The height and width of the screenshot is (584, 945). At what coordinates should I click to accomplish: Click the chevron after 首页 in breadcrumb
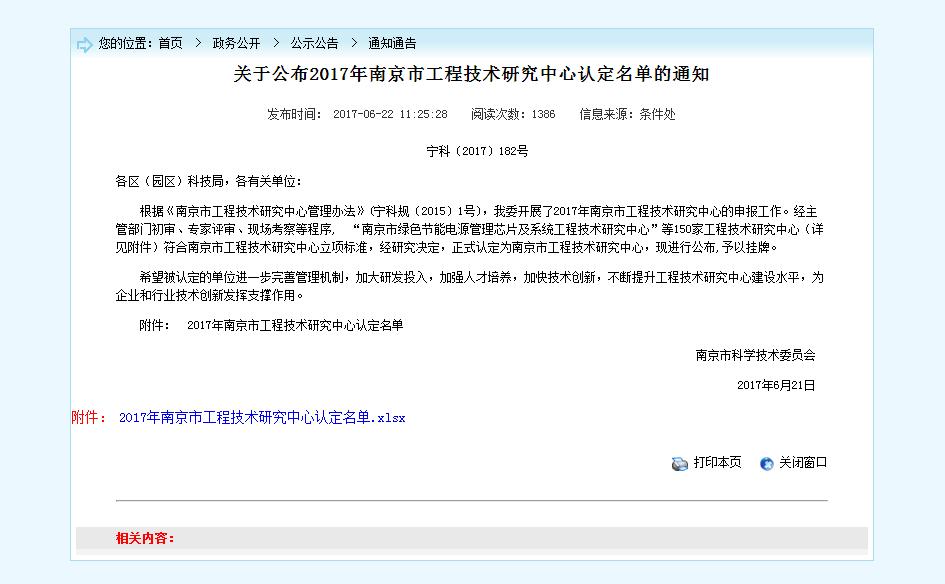197,43
